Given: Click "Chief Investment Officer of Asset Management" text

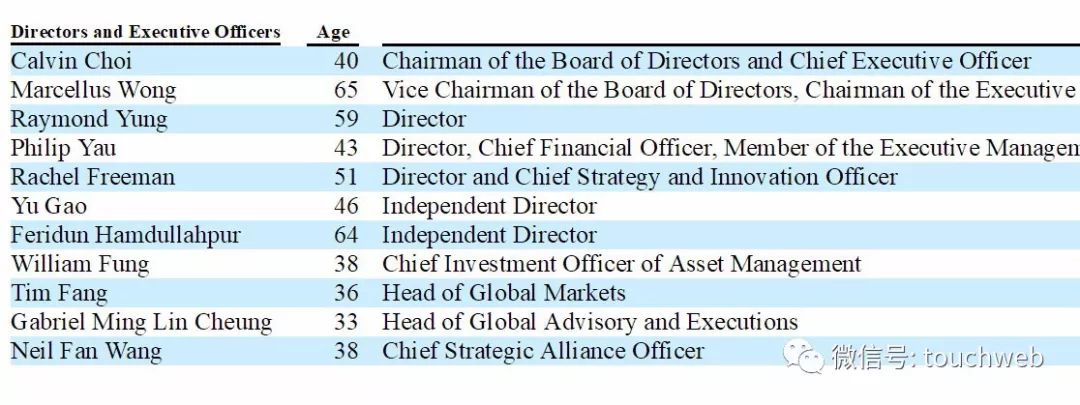Looking at the screenshot, I should (621, 264).
